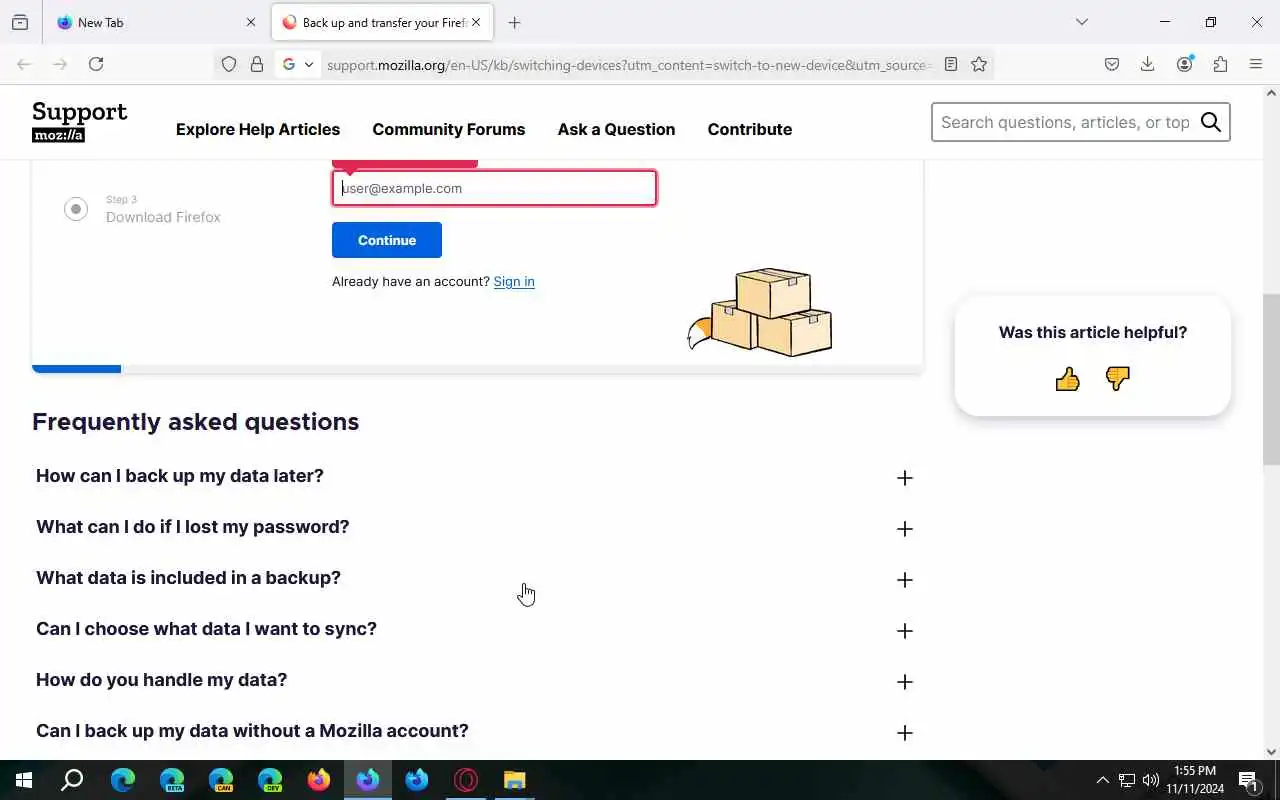
Task: Open the Contribute menu
Action: point(750,129)
